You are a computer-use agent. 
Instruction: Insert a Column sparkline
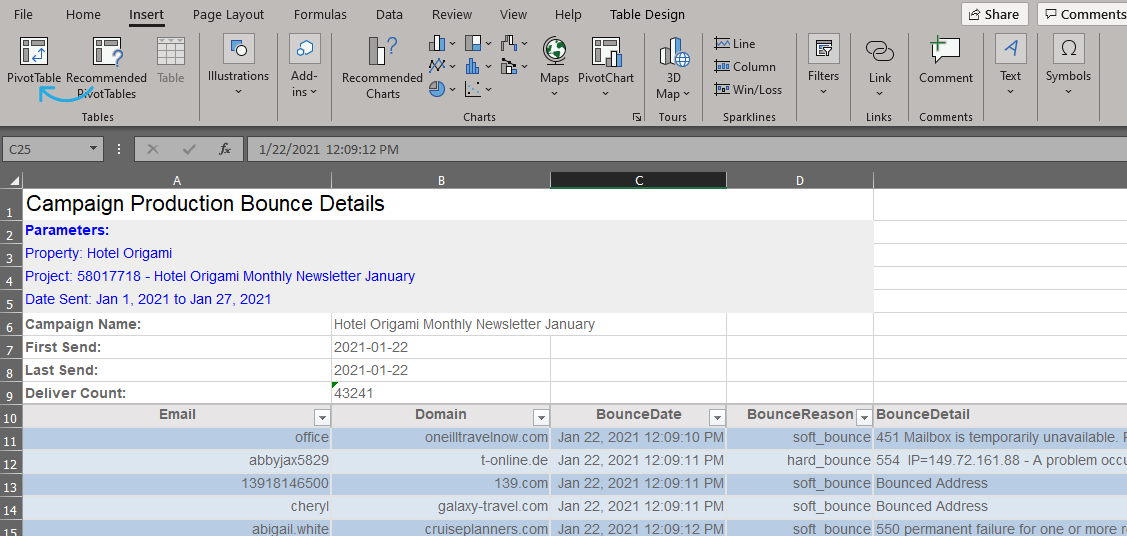point(745,67)
